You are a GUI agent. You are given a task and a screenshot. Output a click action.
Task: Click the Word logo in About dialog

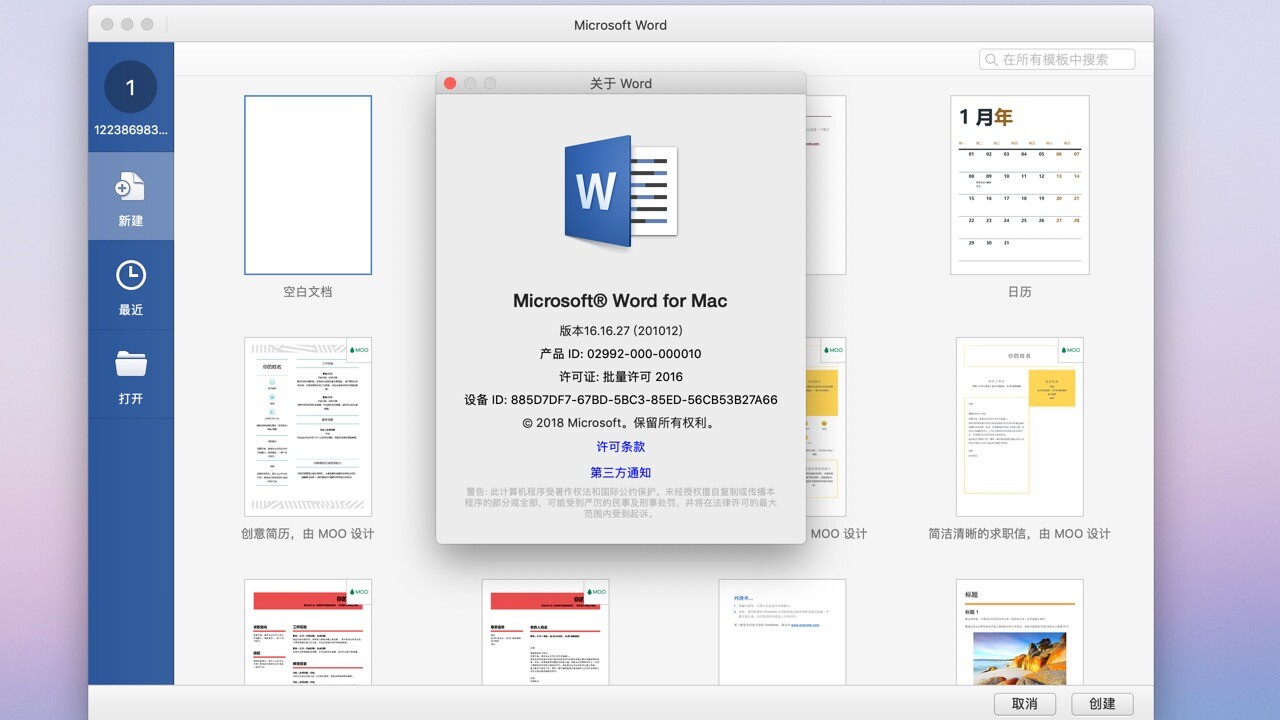tap(621, 191)
